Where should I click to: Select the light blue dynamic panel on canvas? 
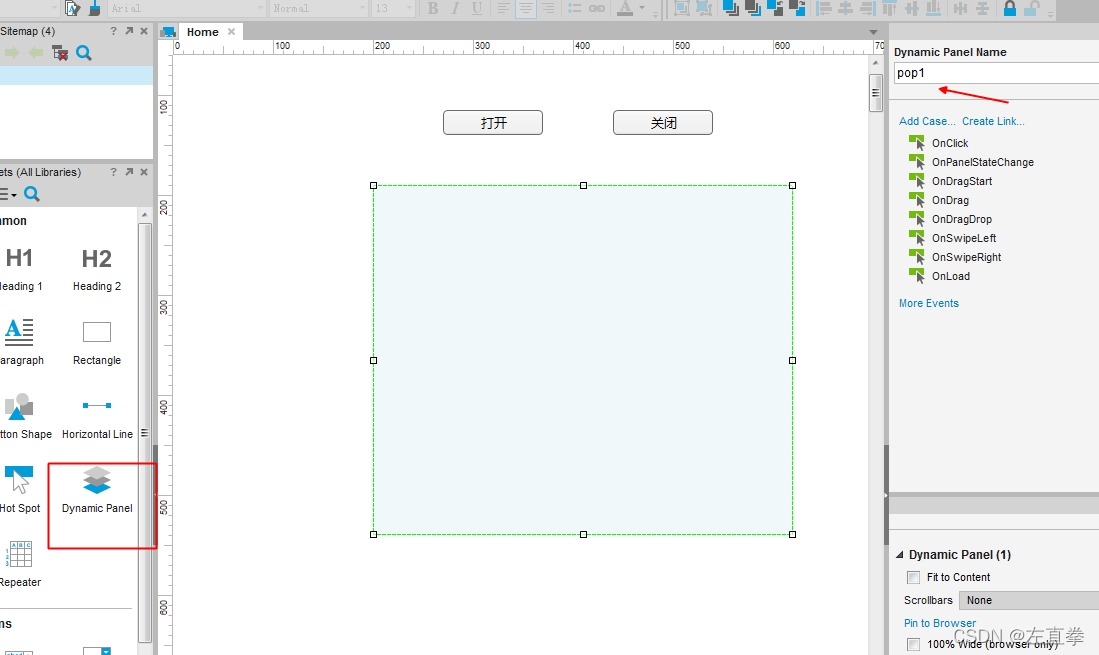tap(583, 360)
